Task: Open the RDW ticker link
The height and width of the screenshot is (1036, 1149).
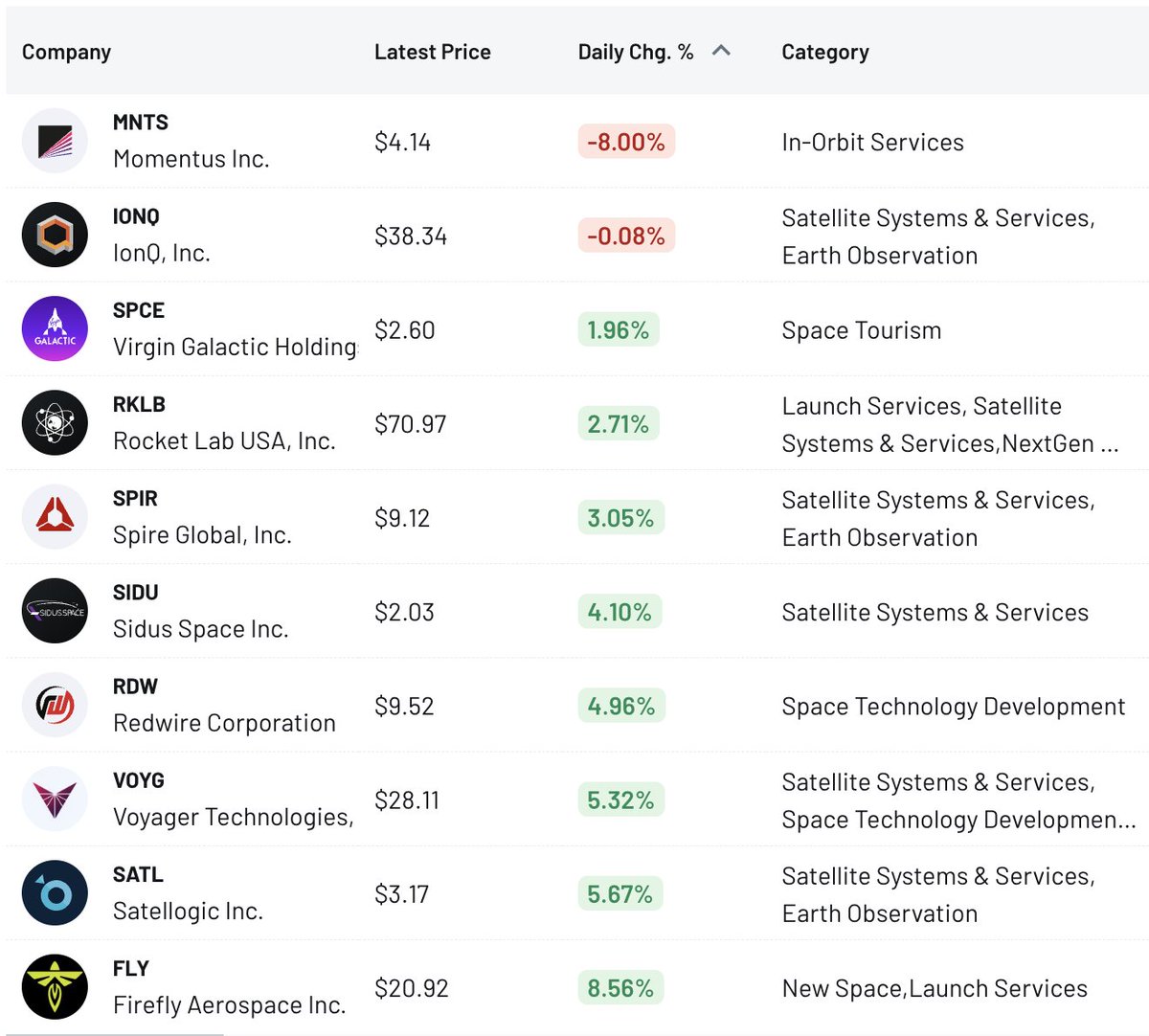Action: pyautogui.click(x=135, y=687)
